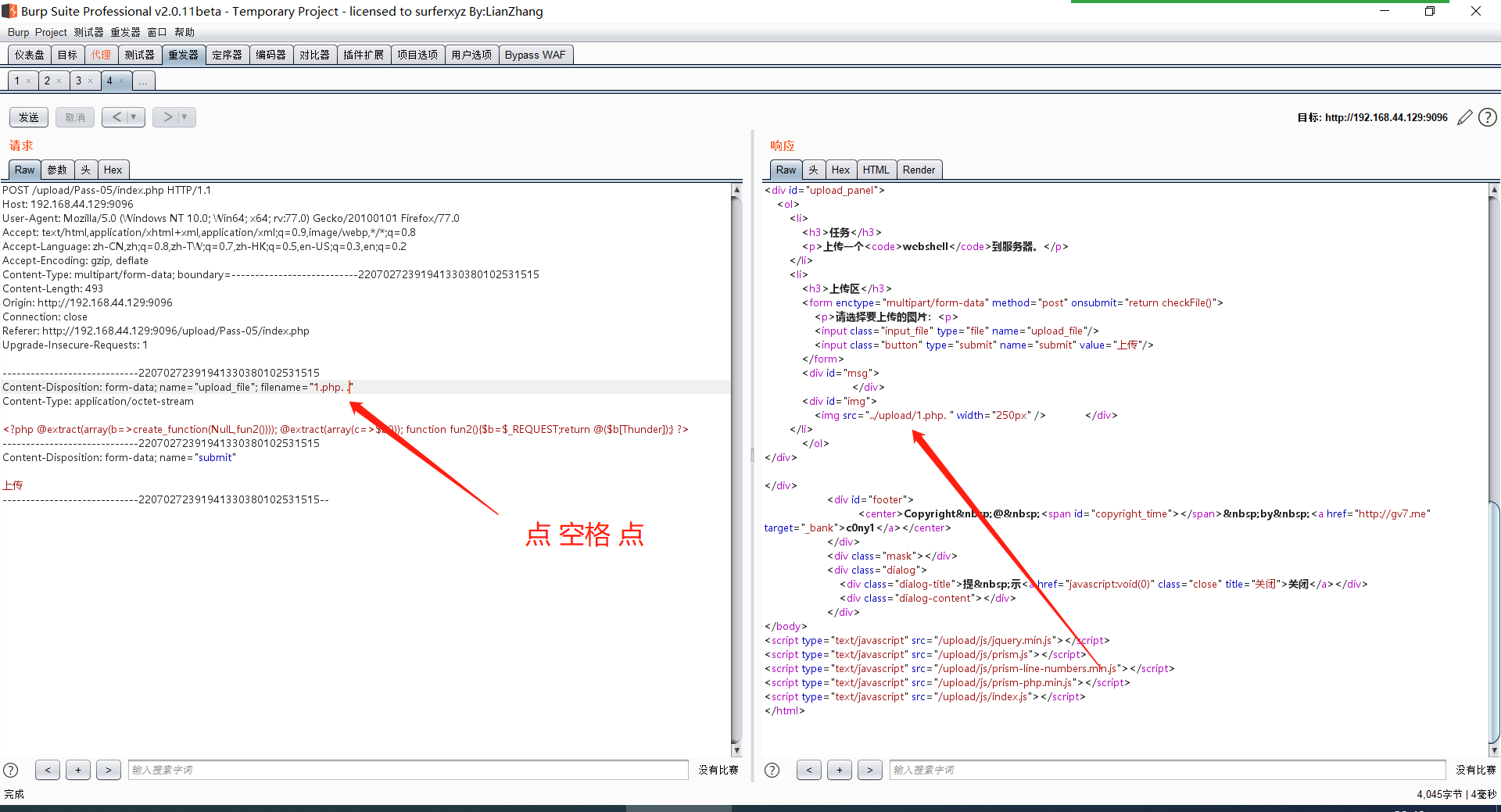Go to next match in response search
This screenshot has width=1501, height=812.
coord(870,770)
